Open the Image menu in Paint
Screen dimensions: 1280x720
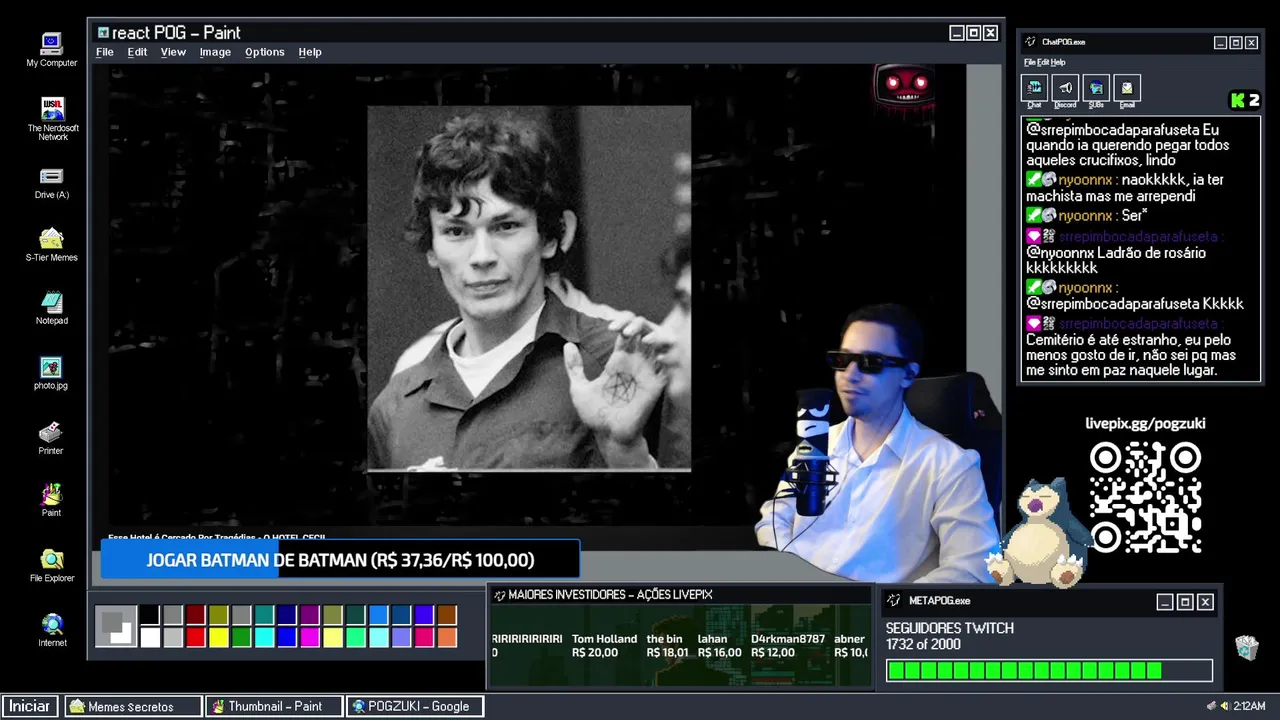tap(215, 52)
